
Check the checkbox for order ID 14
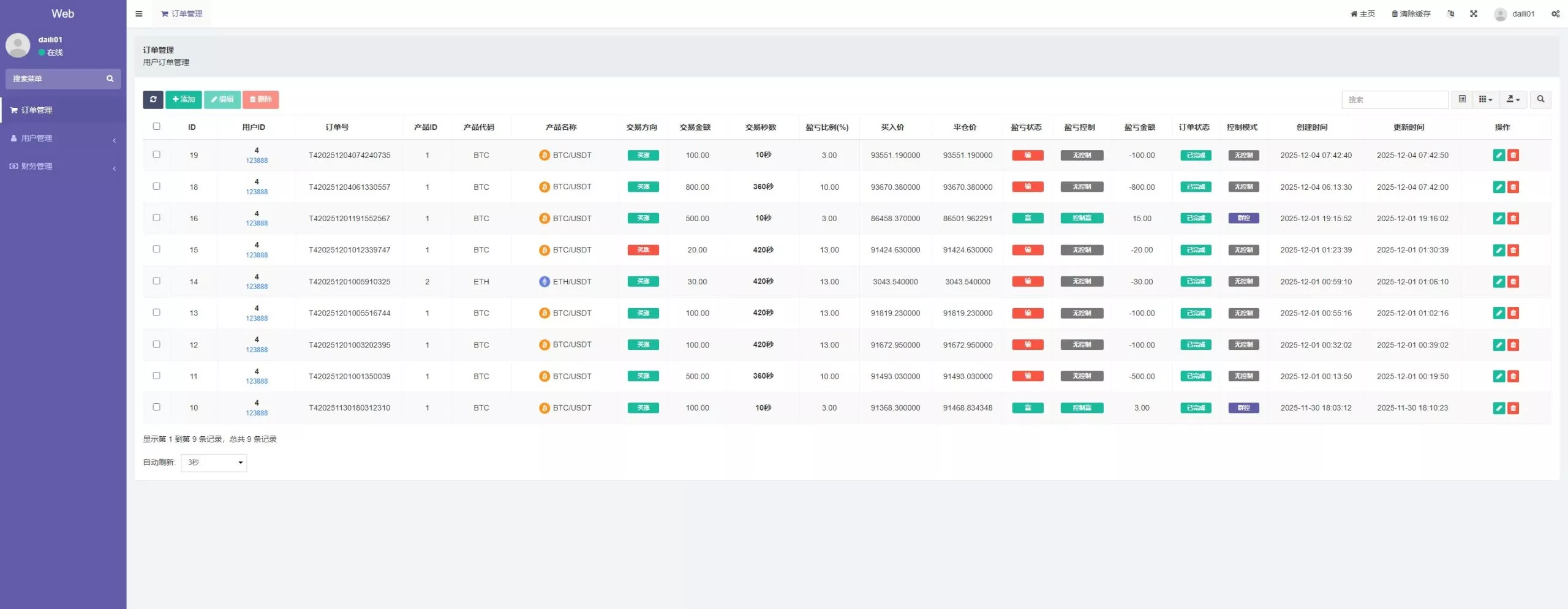[156, 281]
